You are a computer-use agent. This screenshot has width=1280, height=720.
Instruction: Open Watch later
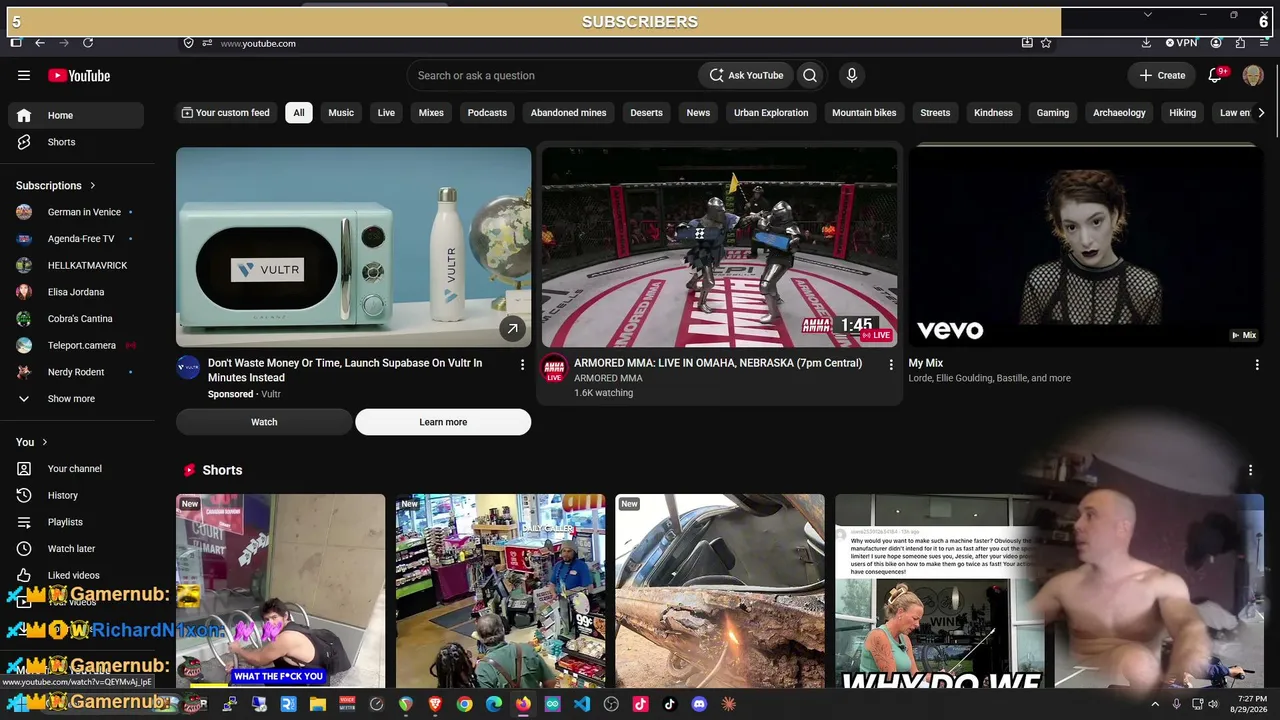(76, 549)
